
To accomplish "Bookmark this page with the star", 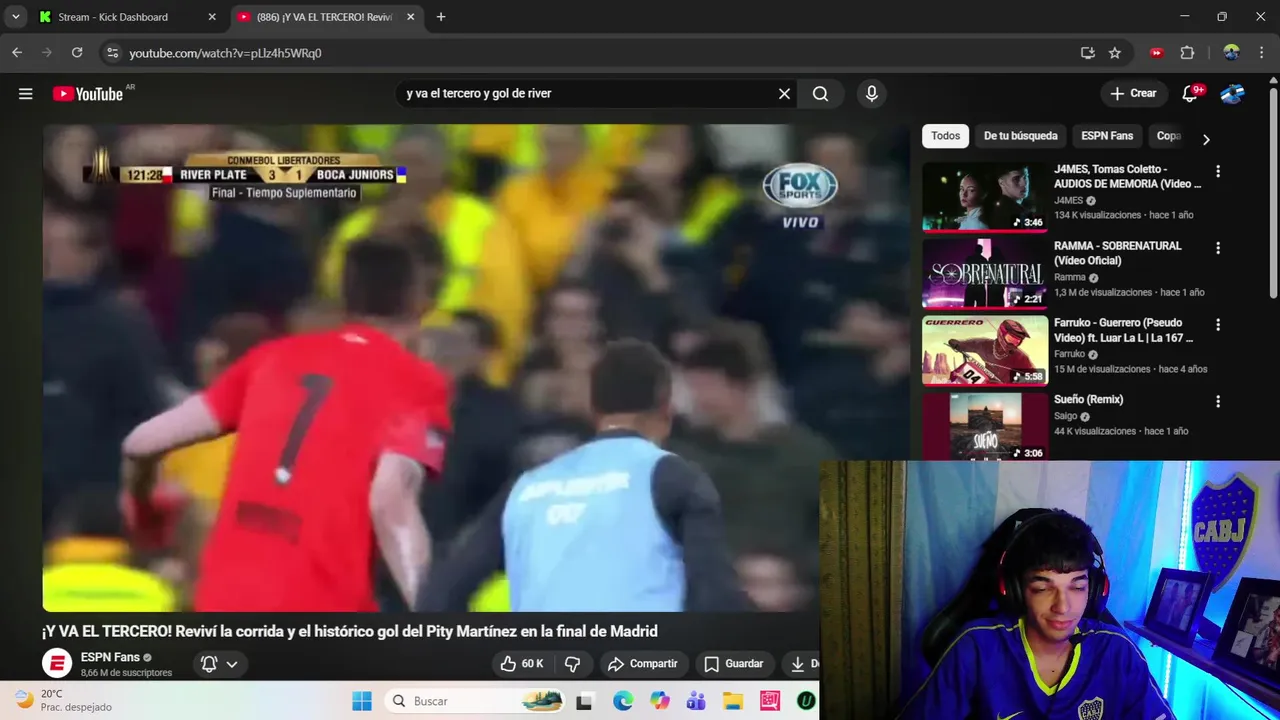I will [x=1115, y=53].
